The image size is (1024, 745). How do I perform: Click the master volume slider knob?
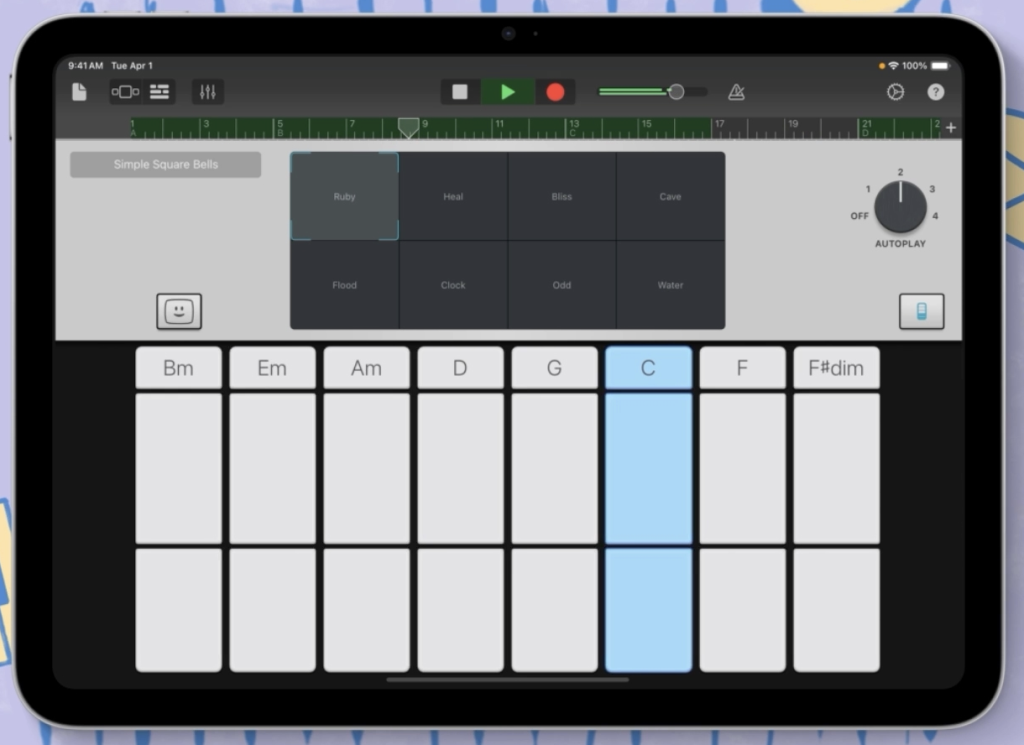pos(676,92)
